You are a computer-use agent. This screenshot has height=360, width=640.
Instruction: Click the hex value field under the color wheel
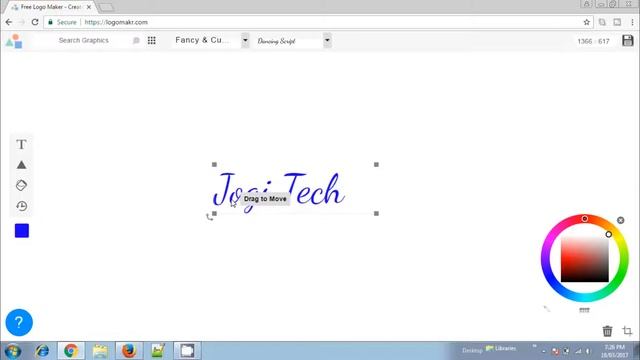point(584,310)
